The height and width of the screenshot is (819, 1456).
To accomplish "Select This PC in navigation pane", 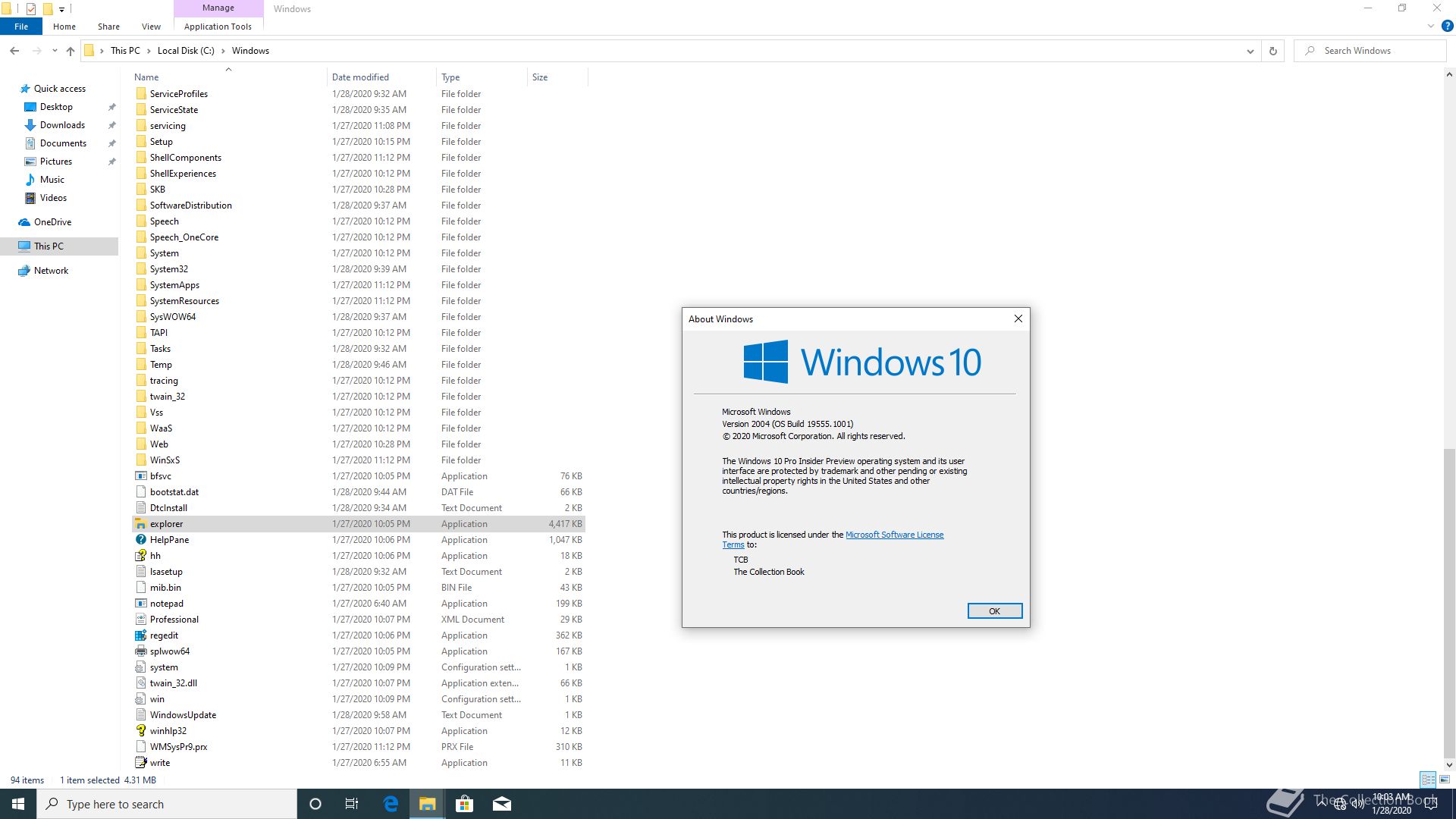I will 59,246.
